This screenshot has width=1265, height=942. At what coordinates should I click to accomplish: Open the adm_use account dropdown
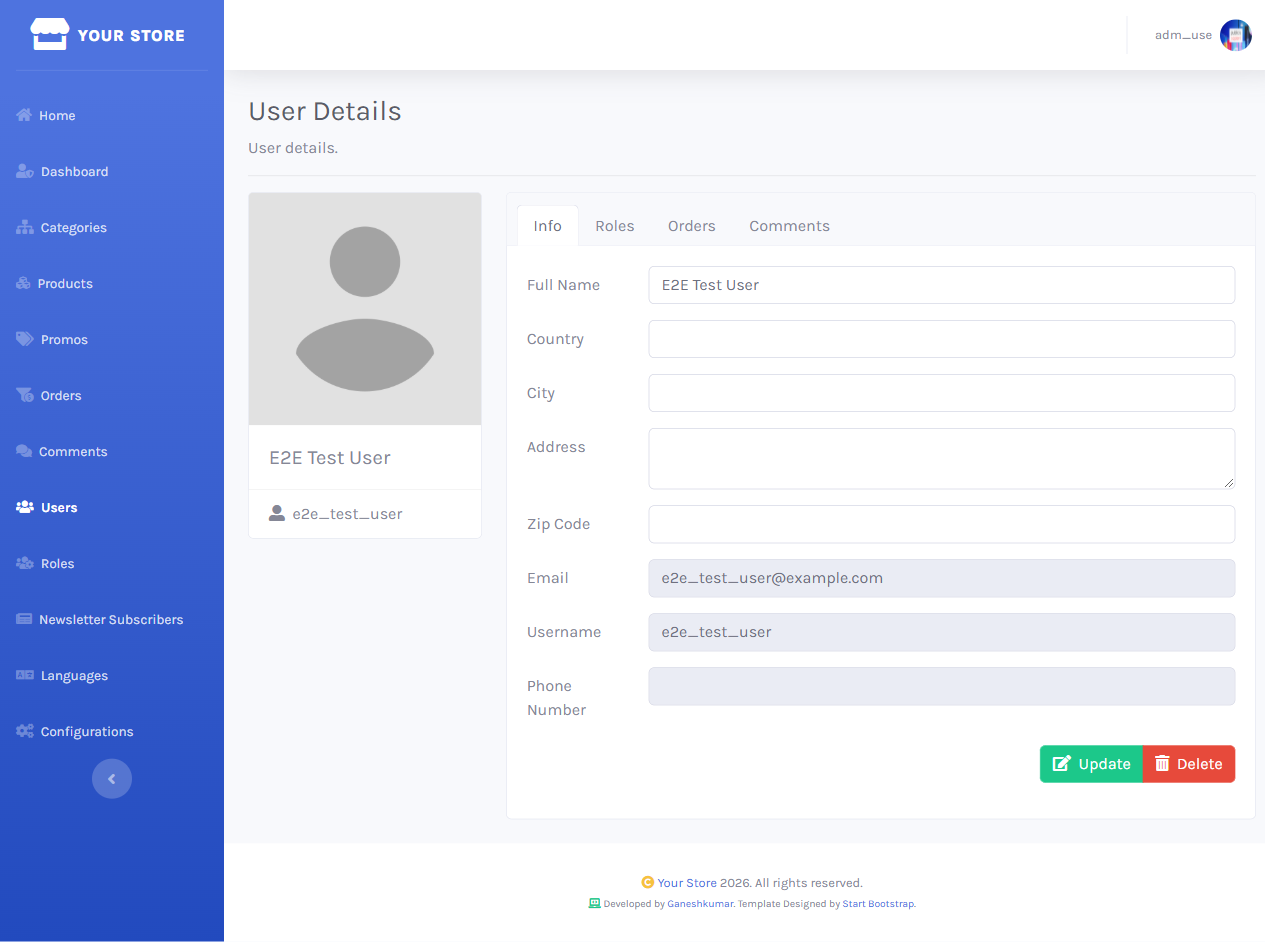coord(1203,35)
